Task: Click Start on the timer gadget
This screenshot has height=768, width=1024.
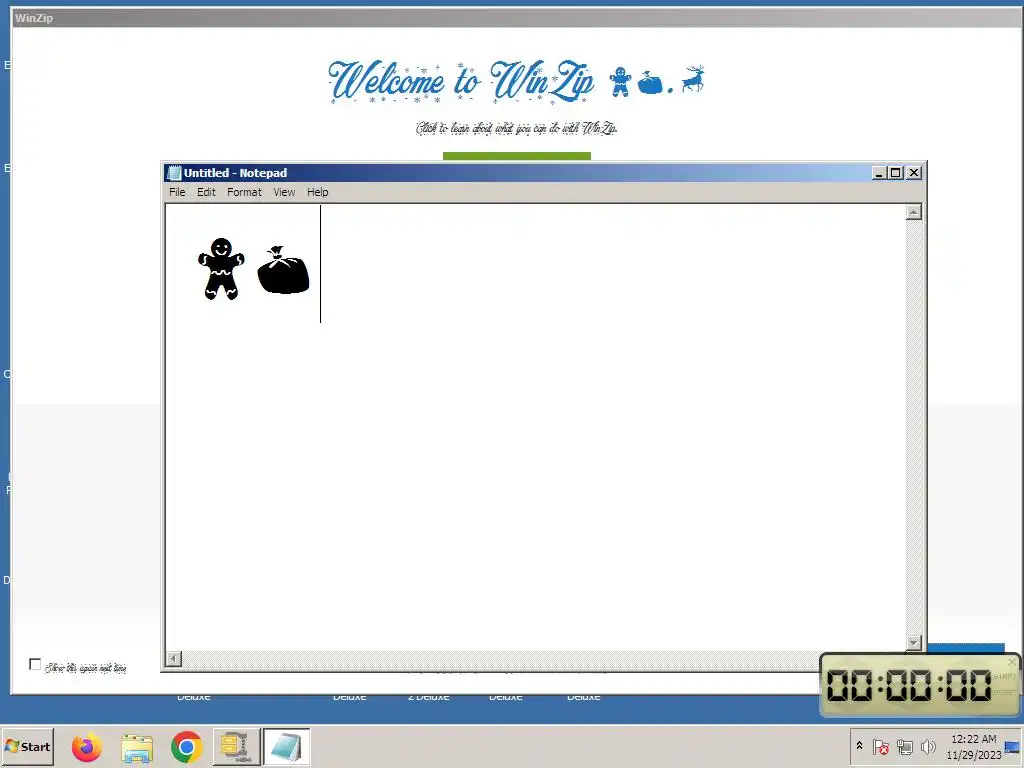Action: [x=1004, y=677]
